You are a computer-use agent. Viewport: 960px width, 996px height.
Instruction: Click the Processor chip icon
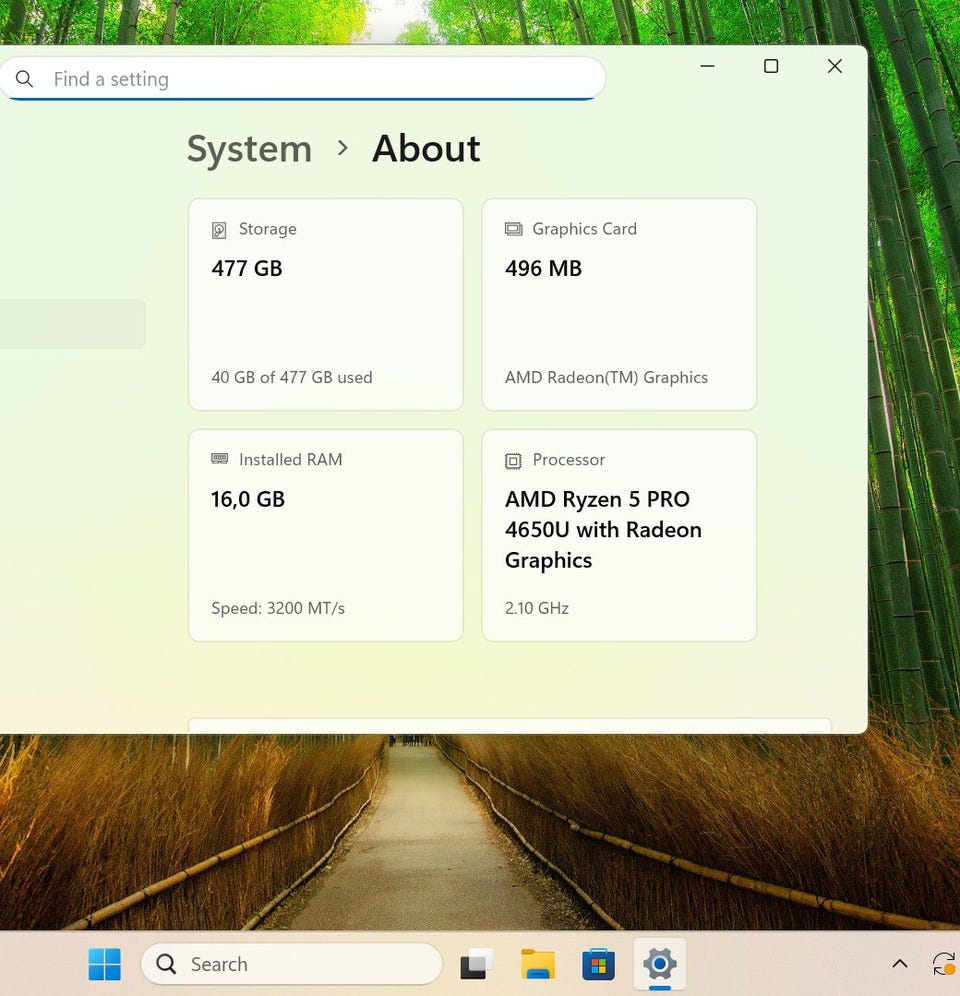pyautogui.click(x=513, y=460)
